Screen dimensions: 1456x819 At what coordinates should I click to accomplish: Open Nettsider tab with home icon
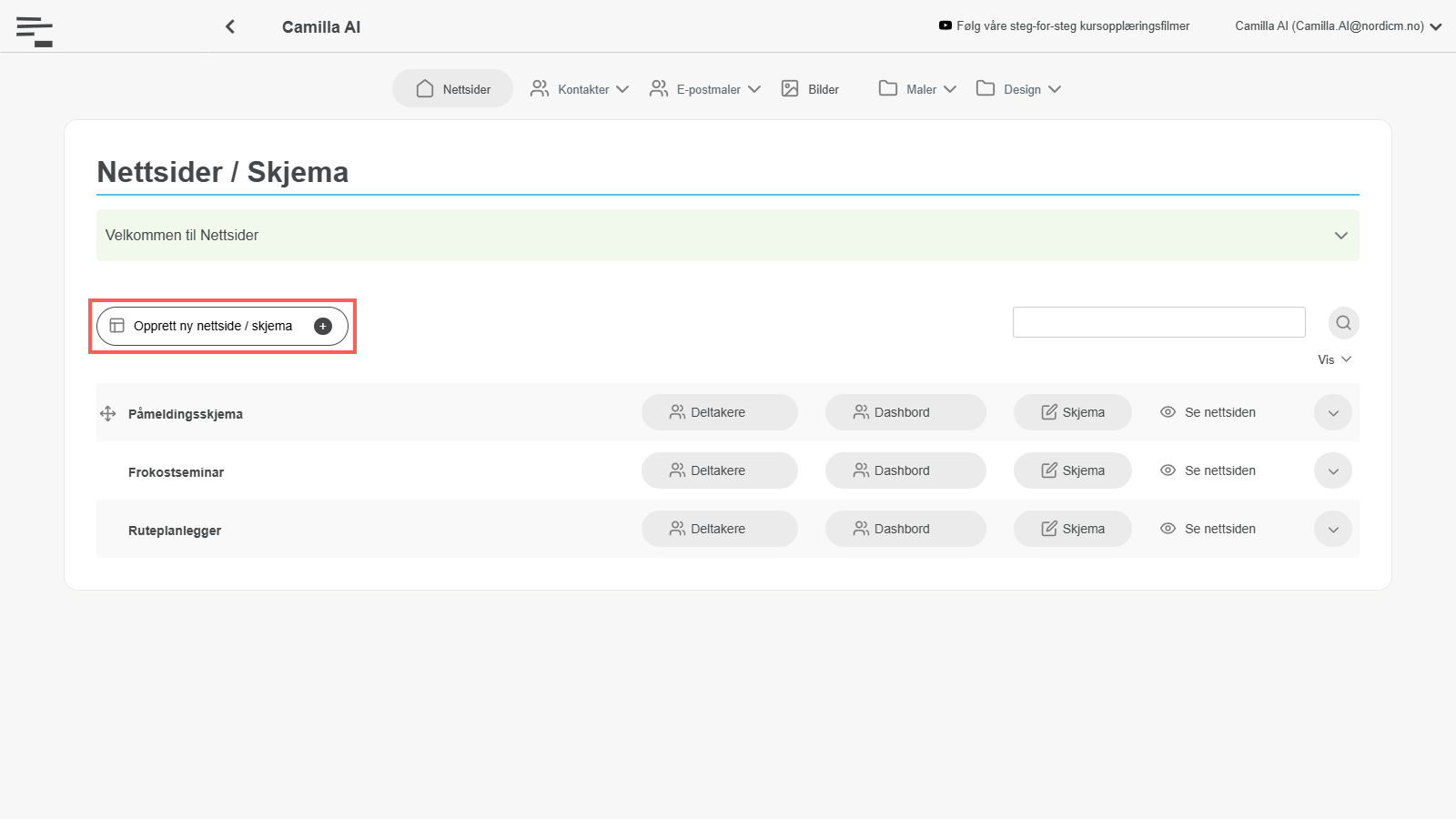click(x=452, y=89)
